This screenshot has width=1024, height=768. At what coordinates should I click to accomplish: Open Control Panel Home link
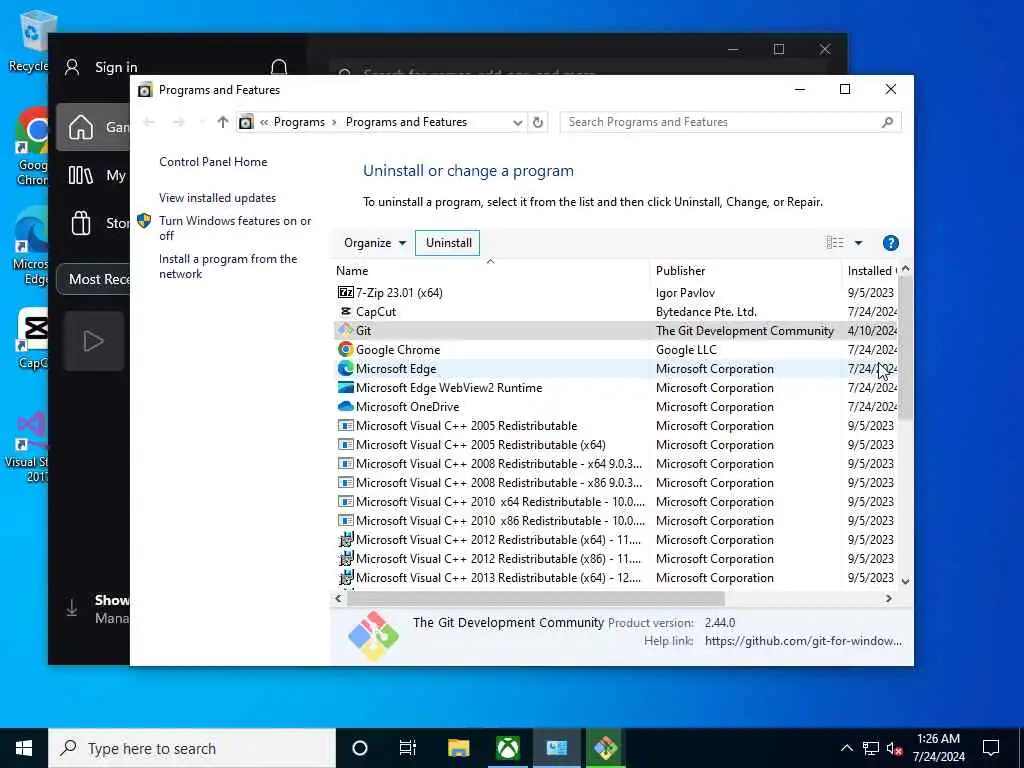(213, 162)
